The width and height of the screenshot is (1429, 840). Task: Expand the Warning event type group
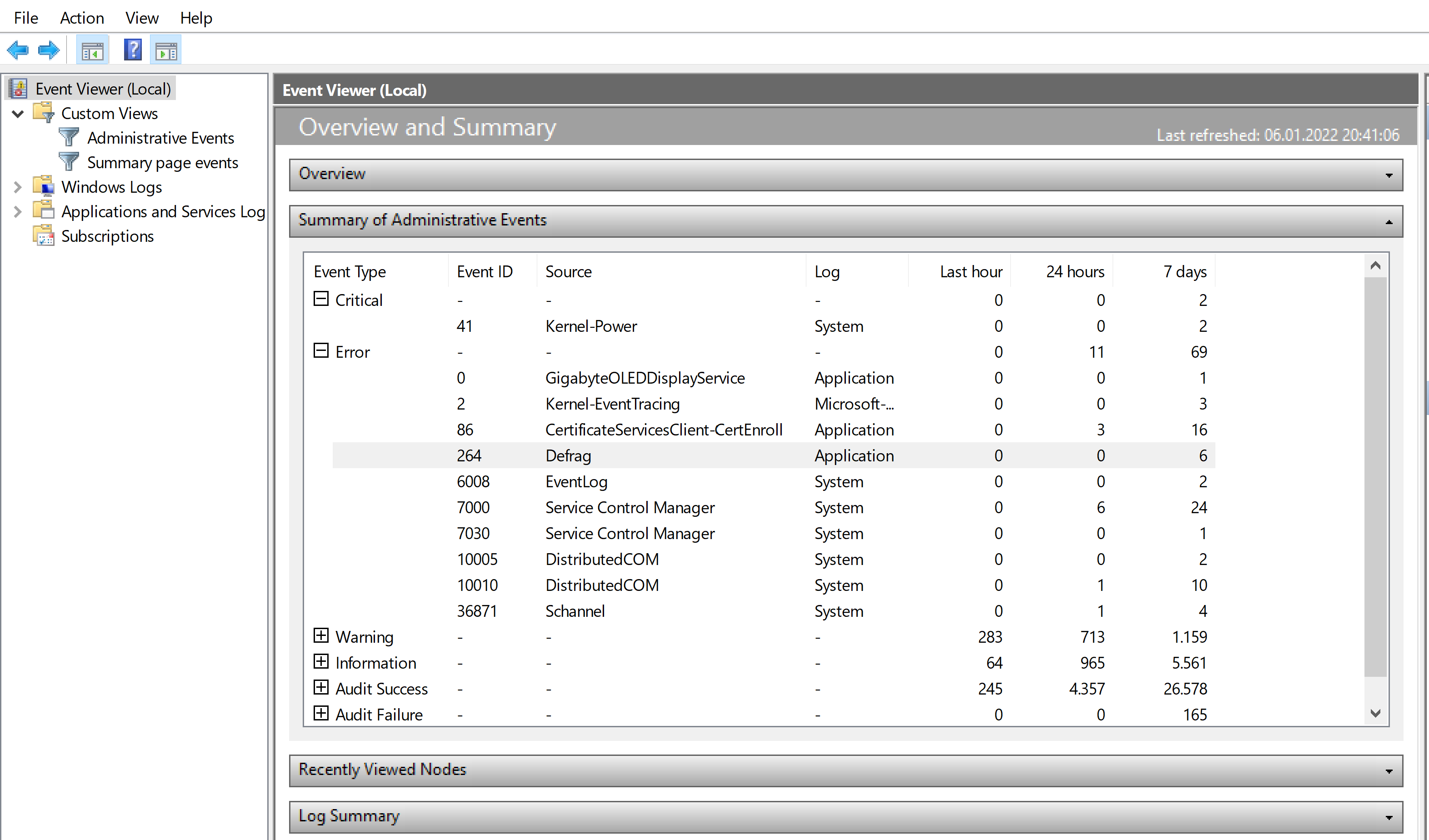click(321, 636)
